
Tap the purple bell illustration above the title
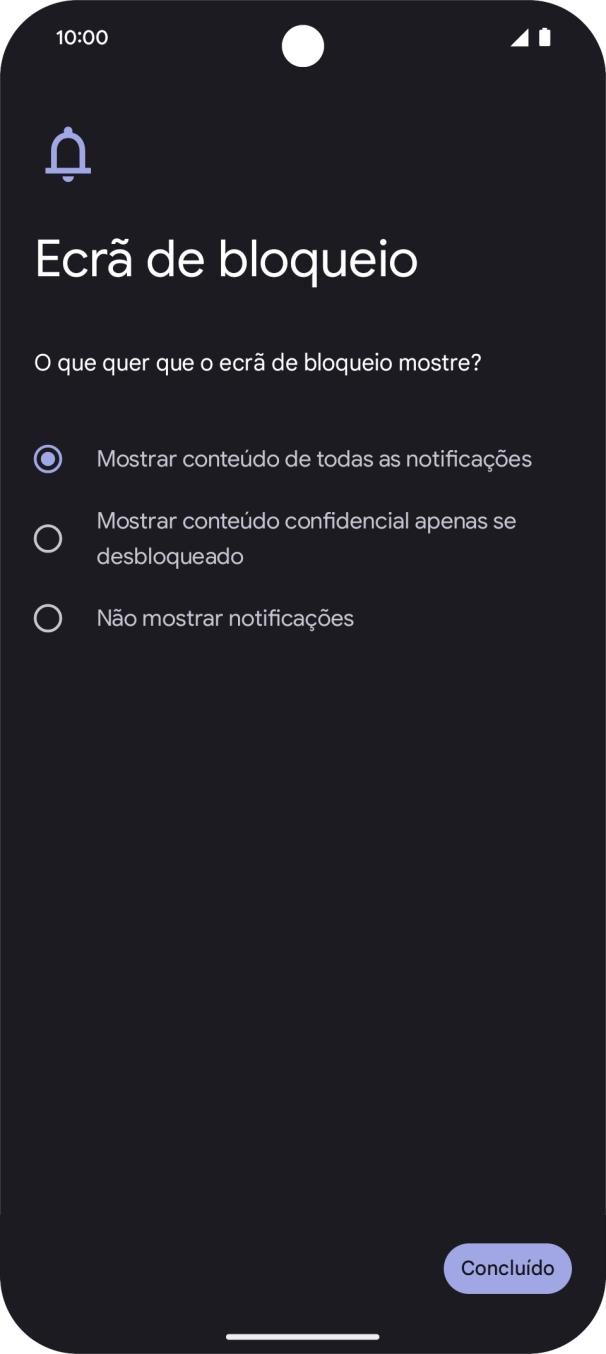point(67,153)
